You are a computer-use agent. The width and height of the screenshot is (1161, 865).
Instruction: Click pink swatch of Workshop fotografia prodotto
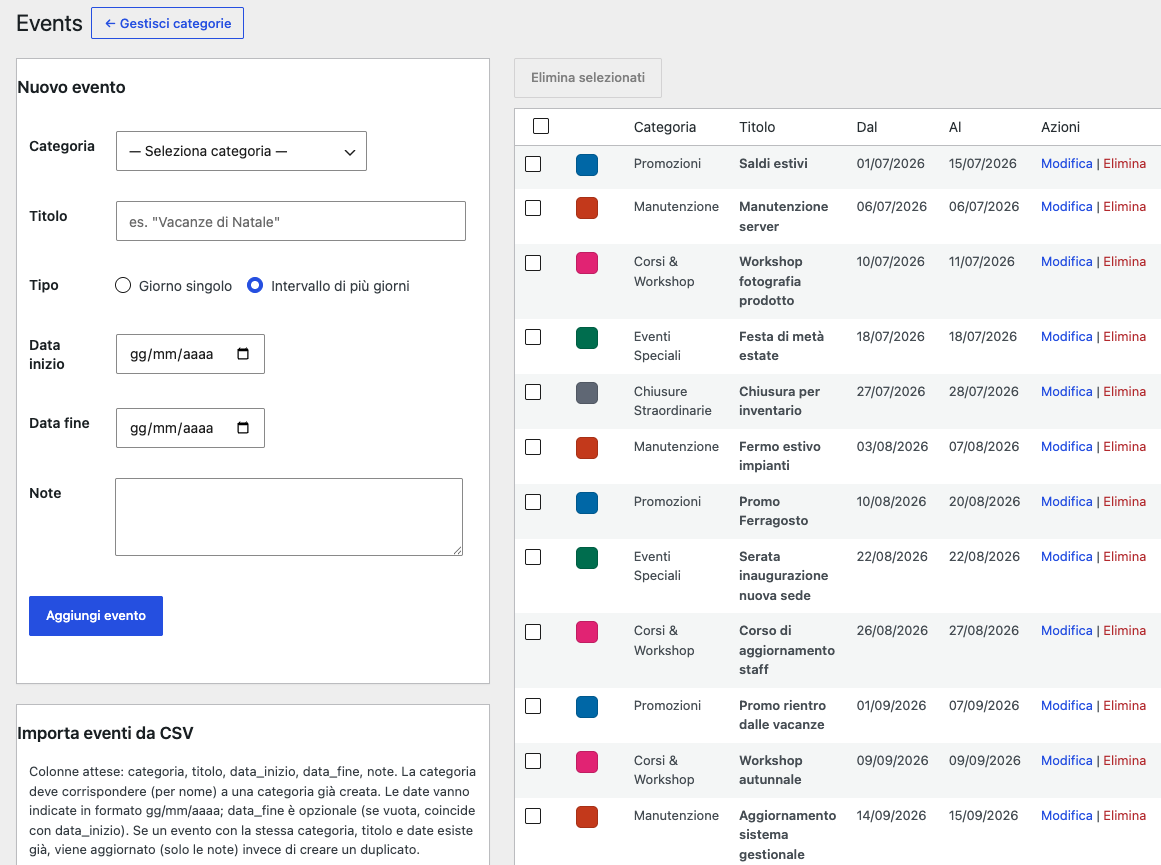pos(587,263)
